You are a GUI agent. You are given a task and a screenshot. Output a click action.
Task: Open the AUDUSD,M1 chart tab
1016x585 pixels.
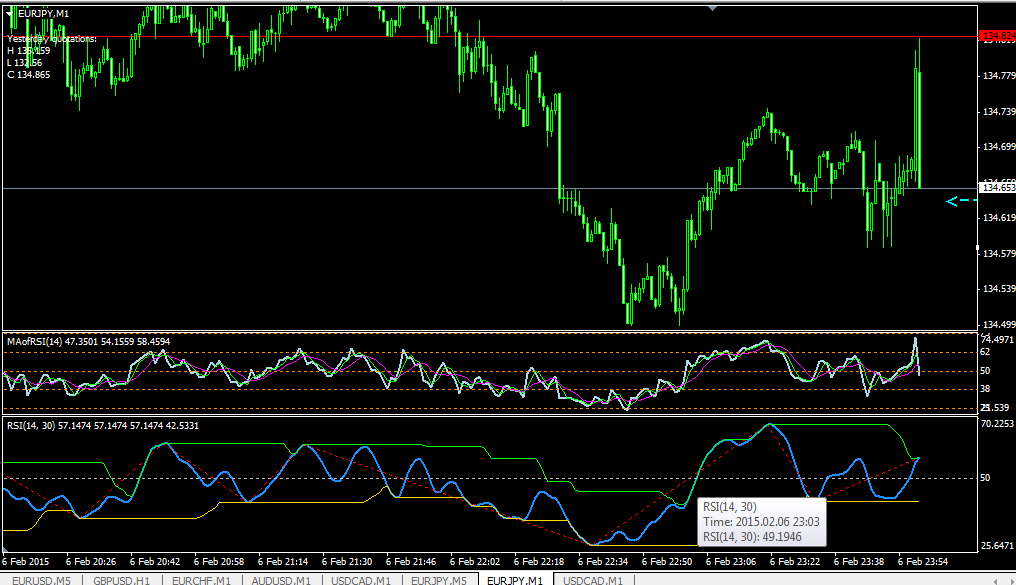[x=281, y=580]
